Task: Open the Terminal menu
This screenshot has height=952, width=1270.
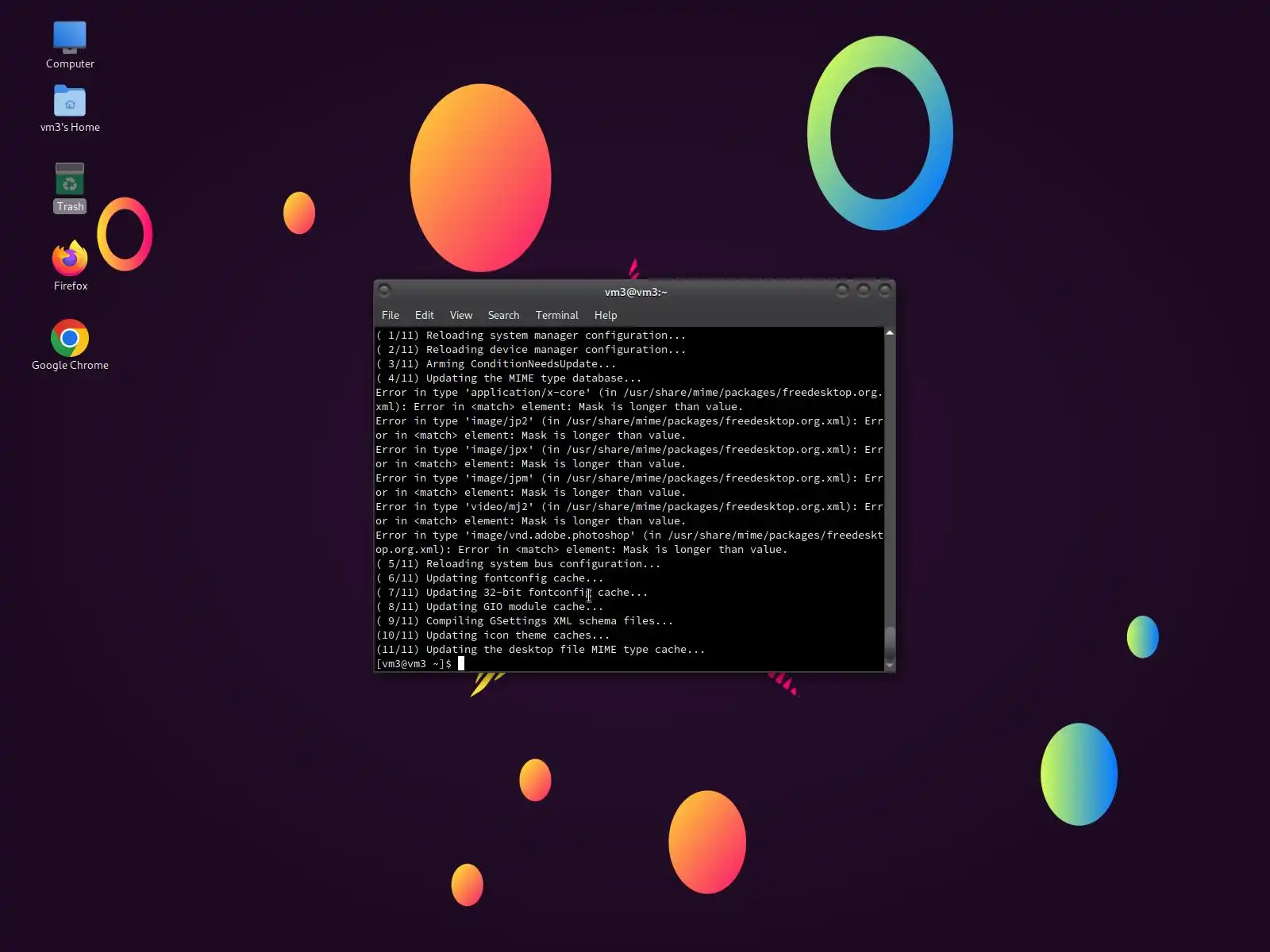Action: coord(557,315)
